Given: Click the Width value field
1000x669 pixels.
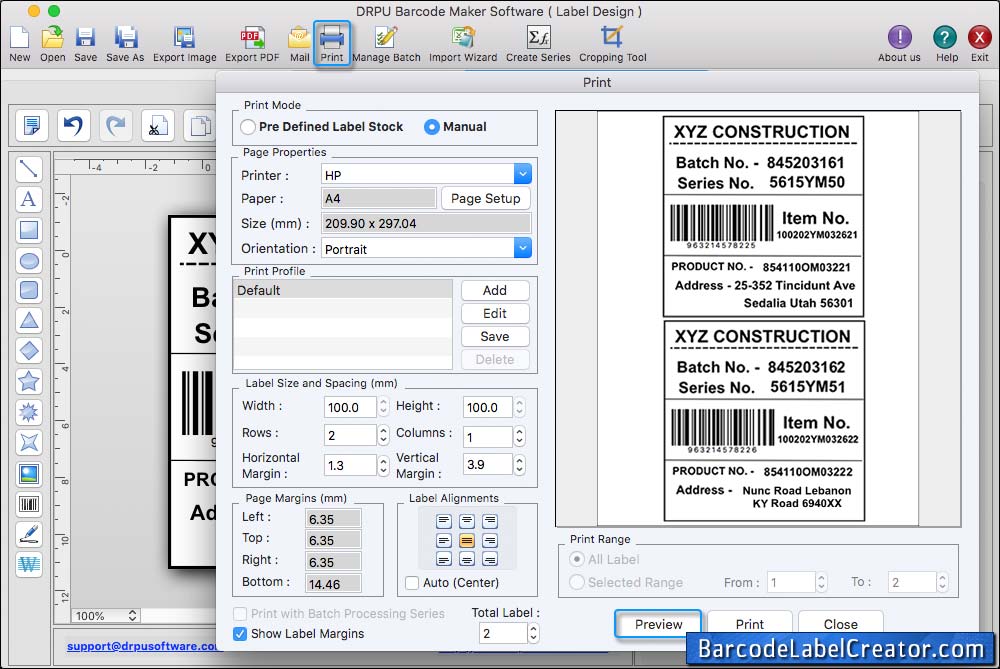Looking at the screenshot, I should pos(349,407).
